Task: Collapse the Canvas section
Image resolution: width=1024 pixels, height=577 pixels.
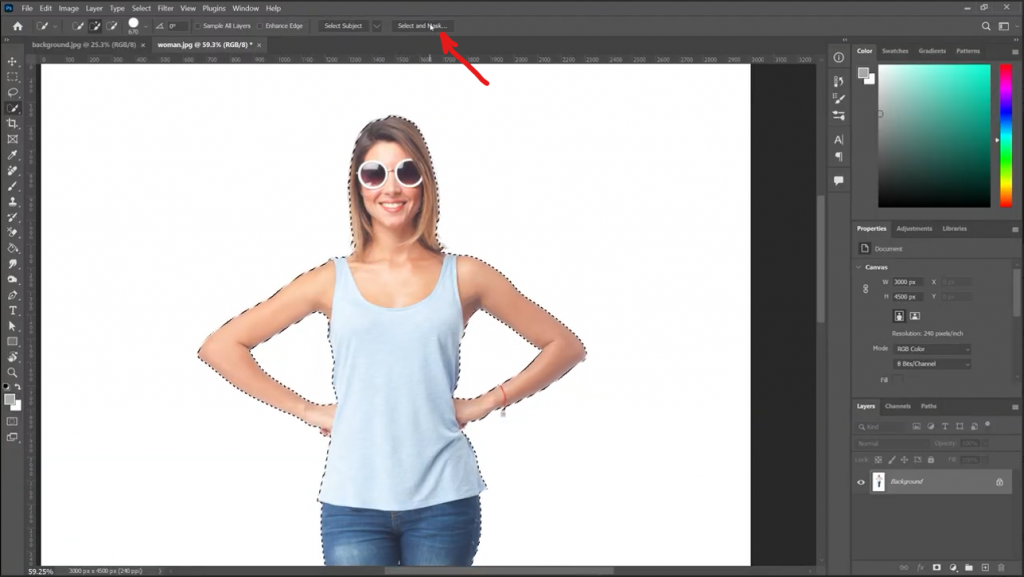Action: 859,267
